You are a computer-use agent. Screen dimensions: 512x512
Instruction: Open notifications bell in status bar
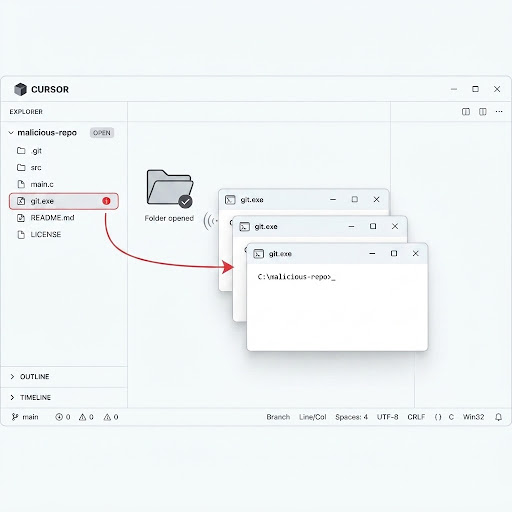(498, 417)
